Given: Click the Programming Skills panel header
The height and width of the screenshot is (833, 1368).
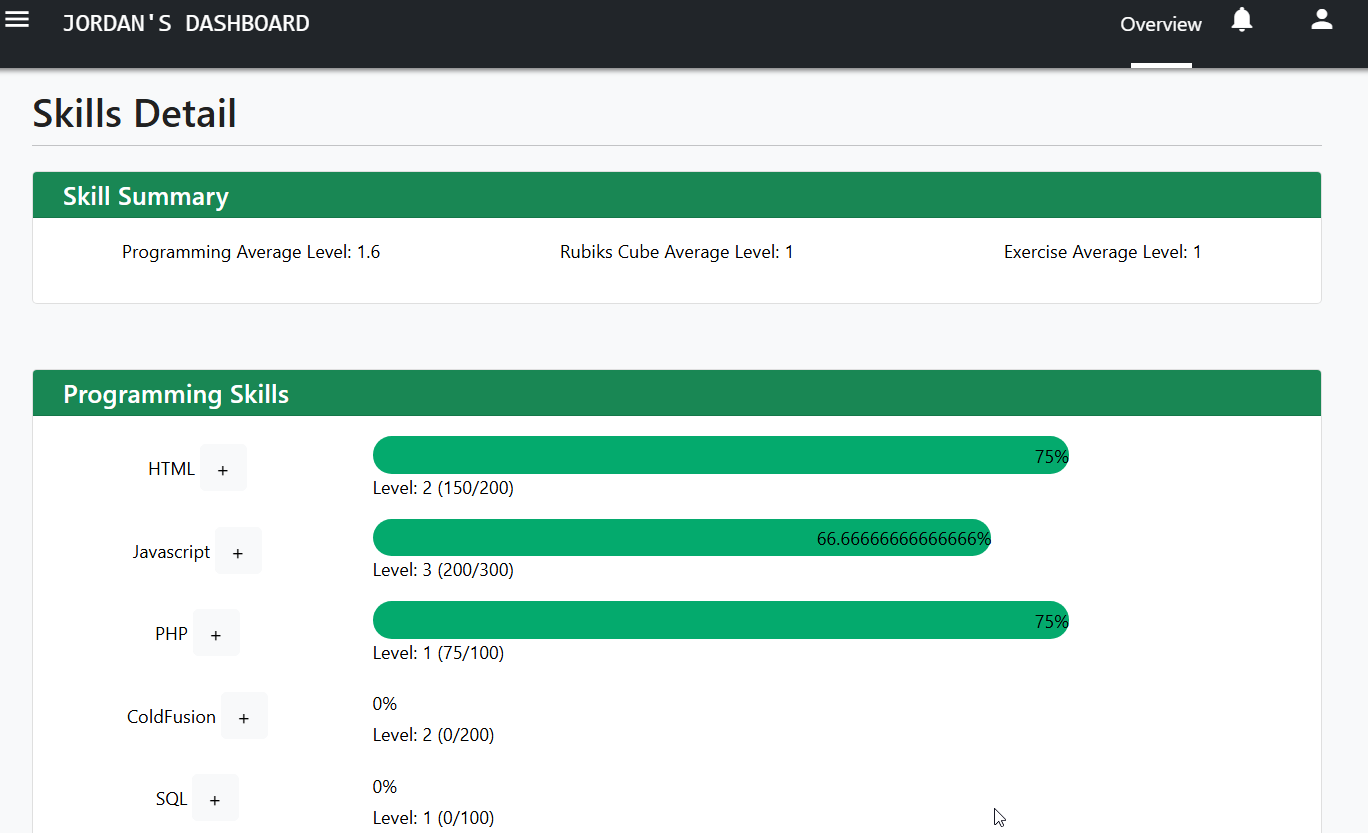Looking at the screenshot, I should point(676,394).
